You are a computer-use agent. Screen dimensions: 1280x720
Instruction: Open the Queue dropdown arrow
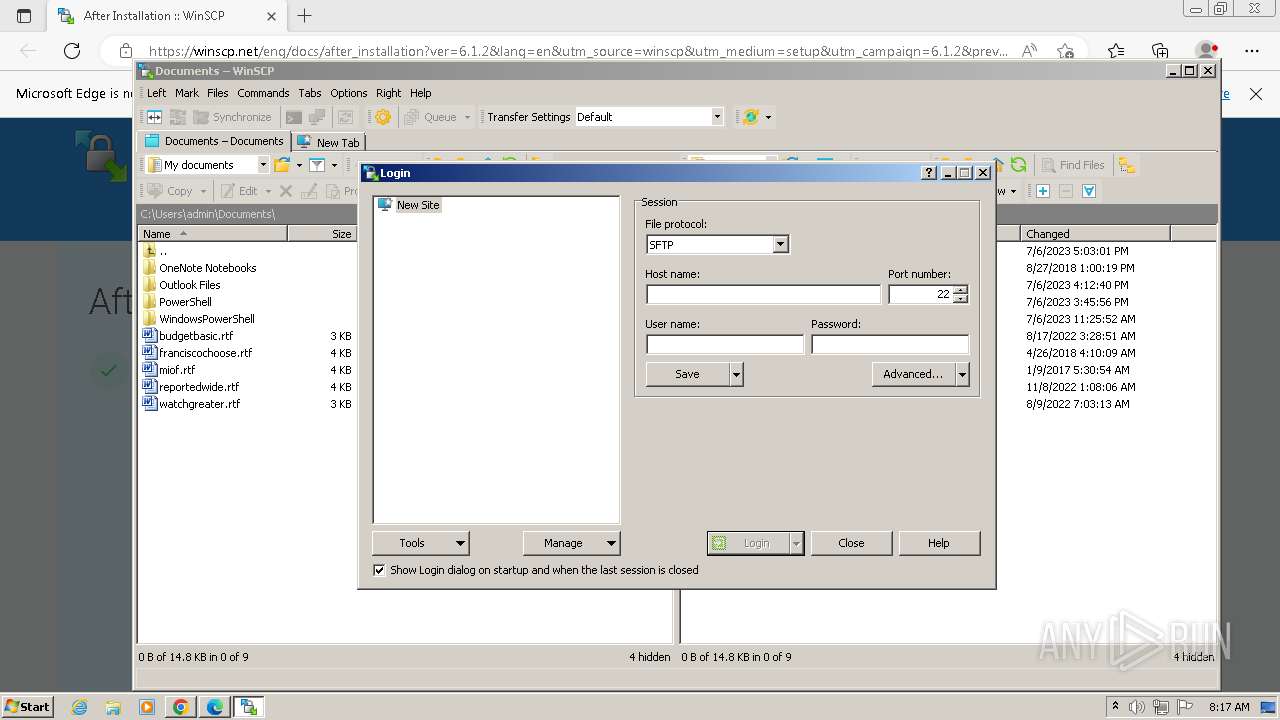point(466,117)
